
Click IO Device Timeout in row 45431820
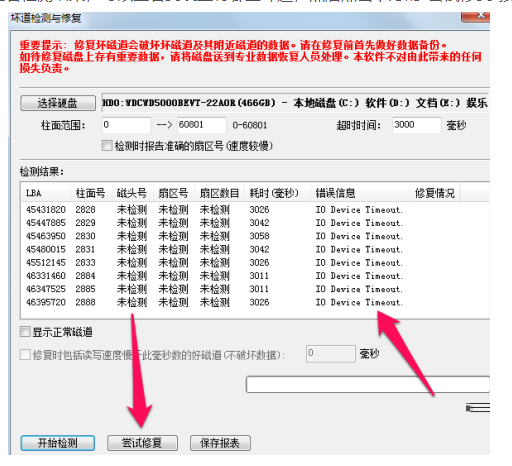359,210
